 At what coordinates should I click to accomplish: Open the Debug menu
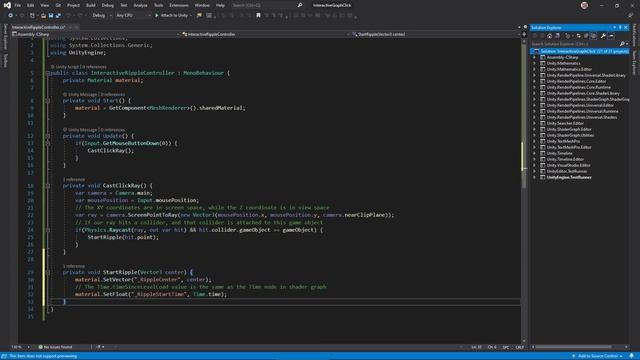pyautogui.click(x=108, y=5)
